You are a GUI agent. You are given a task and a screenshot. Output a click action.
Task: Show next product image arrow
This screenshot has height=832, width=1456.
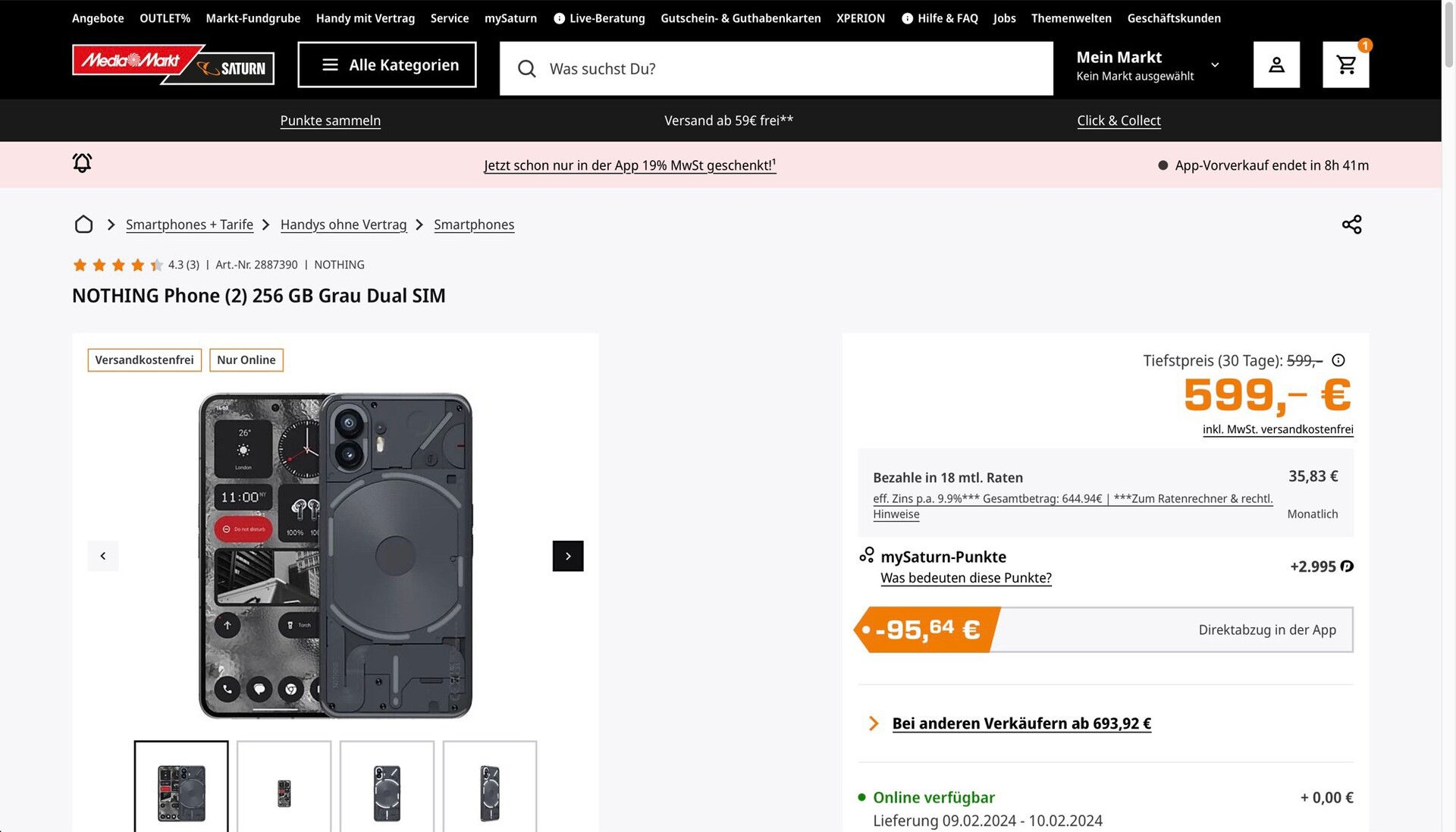click(x=568, y=556)
